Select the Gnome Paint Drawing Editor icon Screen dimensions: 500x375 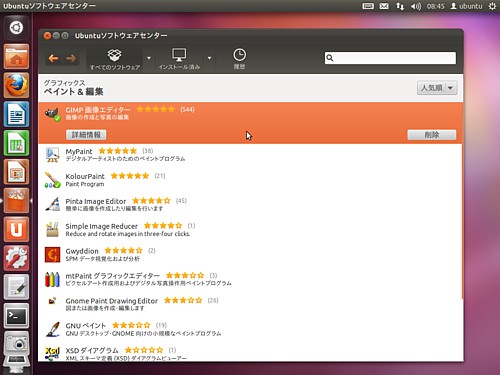(52, 301)
